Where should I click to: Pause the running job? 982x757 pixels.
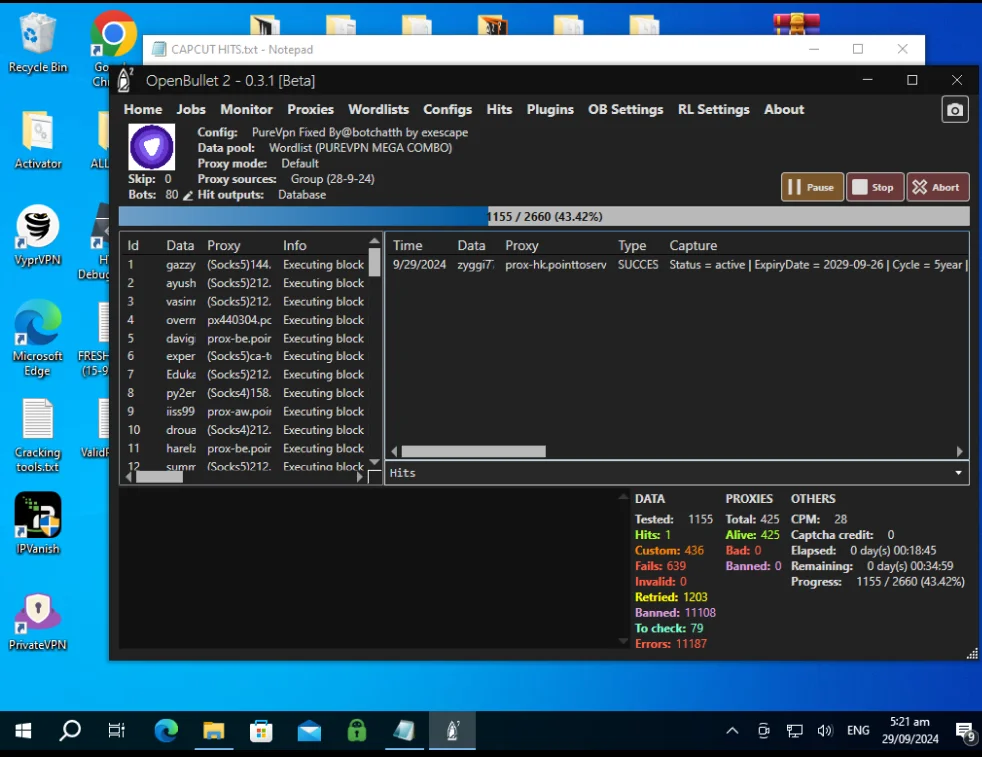[812, 187]
